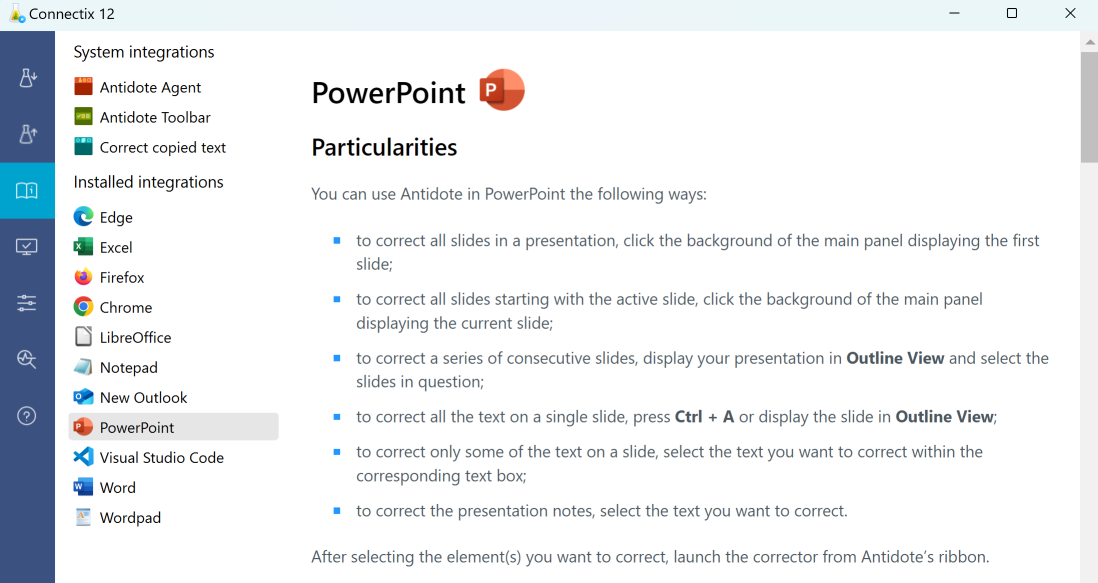Click the monitor checkmark sidebar icon
This screenshot has width=1098, height=583.
click(x=27, y=247)
